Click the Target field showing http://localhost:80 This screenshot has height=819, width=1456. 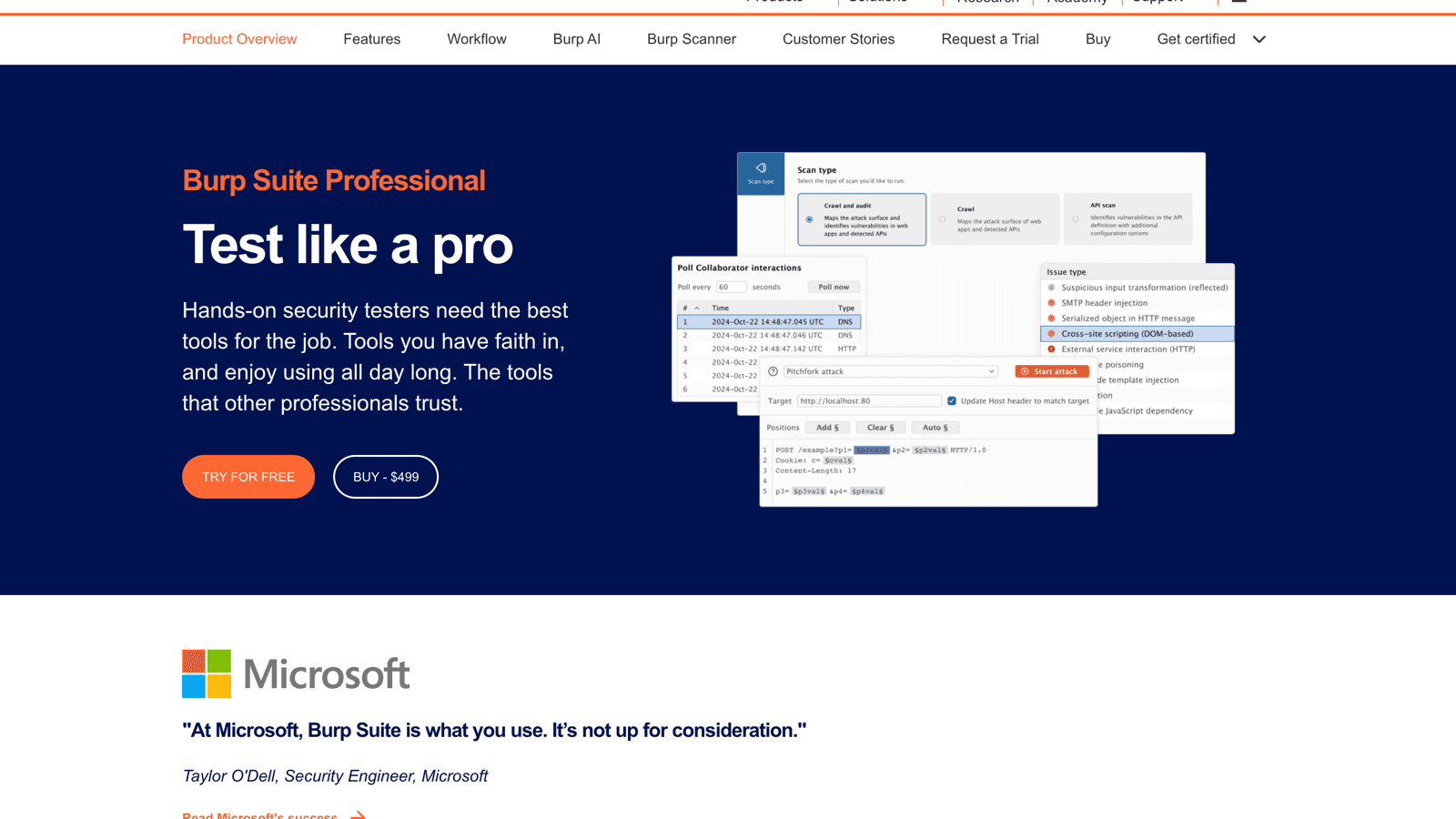(869, 400)
